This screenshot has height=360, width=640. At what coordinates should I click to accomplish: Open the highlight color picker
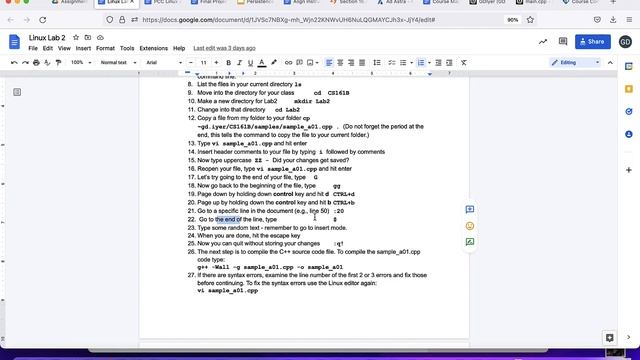[x=274, y=62]
